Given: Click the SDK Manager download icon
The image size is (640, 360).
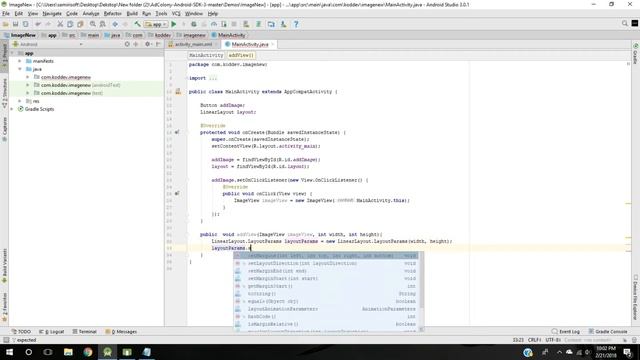Looking at the screenshot, I should tap(283, 24).
